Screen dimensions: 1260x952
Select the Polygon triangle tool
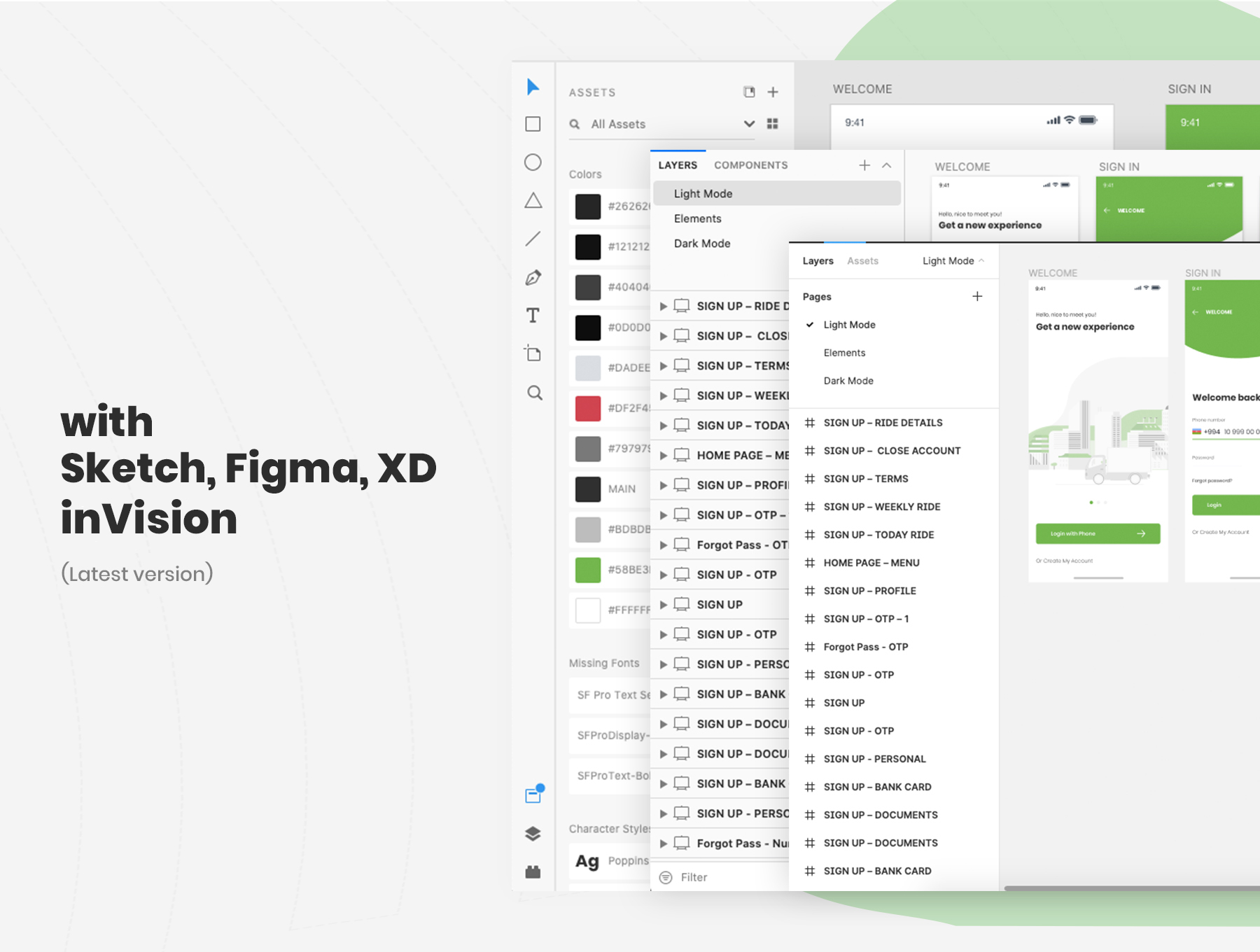(x=533, y=201)
